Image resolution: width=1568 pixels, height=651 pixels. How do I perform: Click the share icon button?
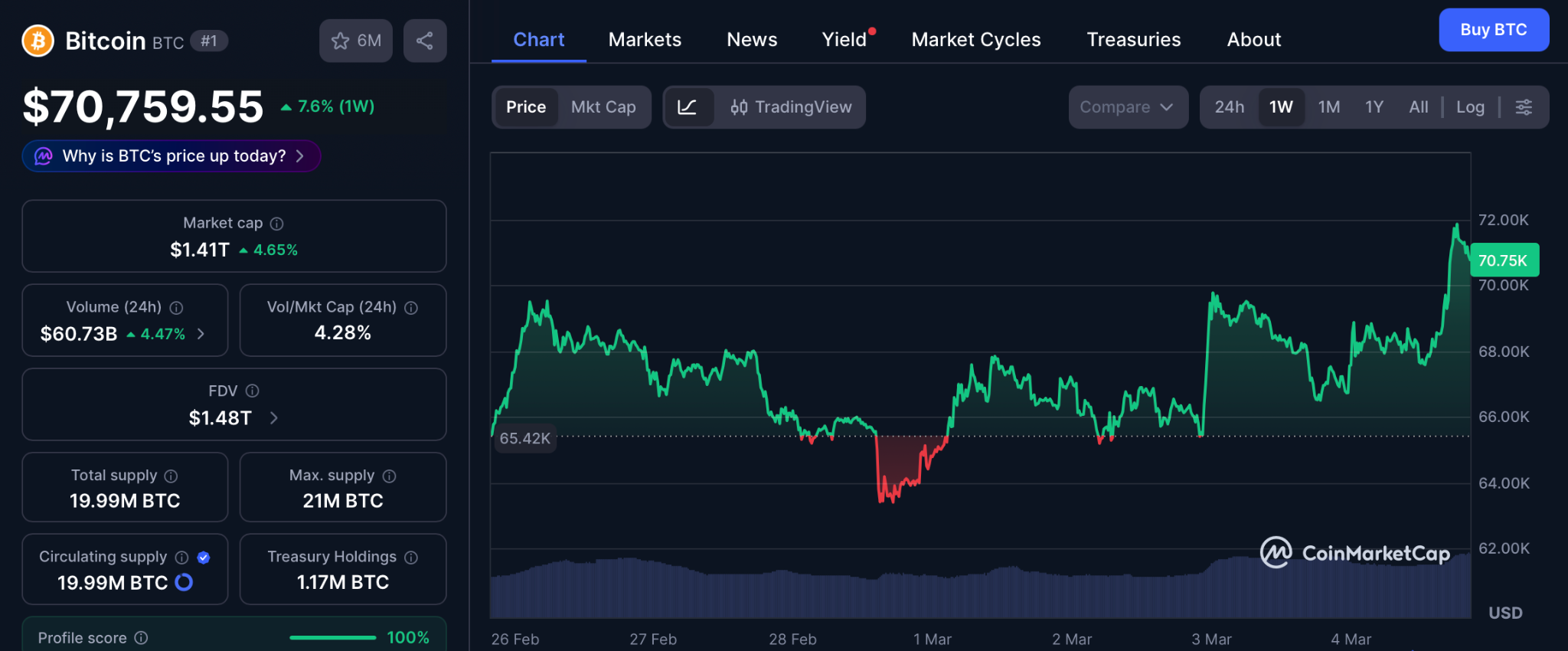pyautogui.click(x=425, y=41)
